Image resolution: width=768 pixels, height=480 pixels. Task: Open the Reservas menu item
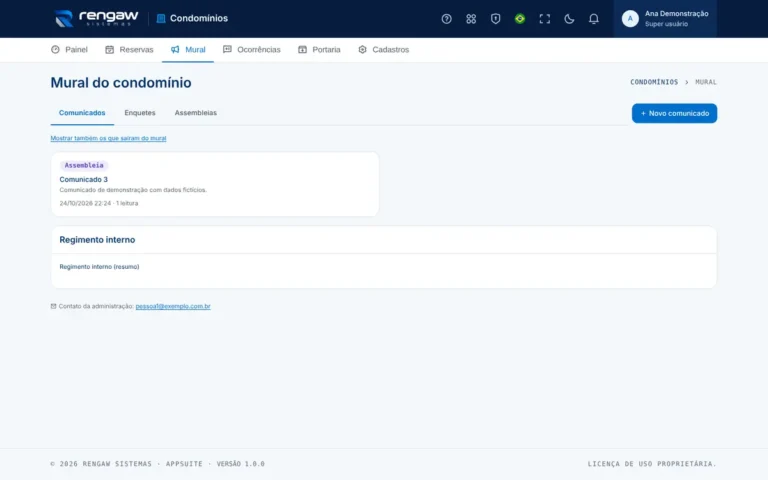[129, 49]
